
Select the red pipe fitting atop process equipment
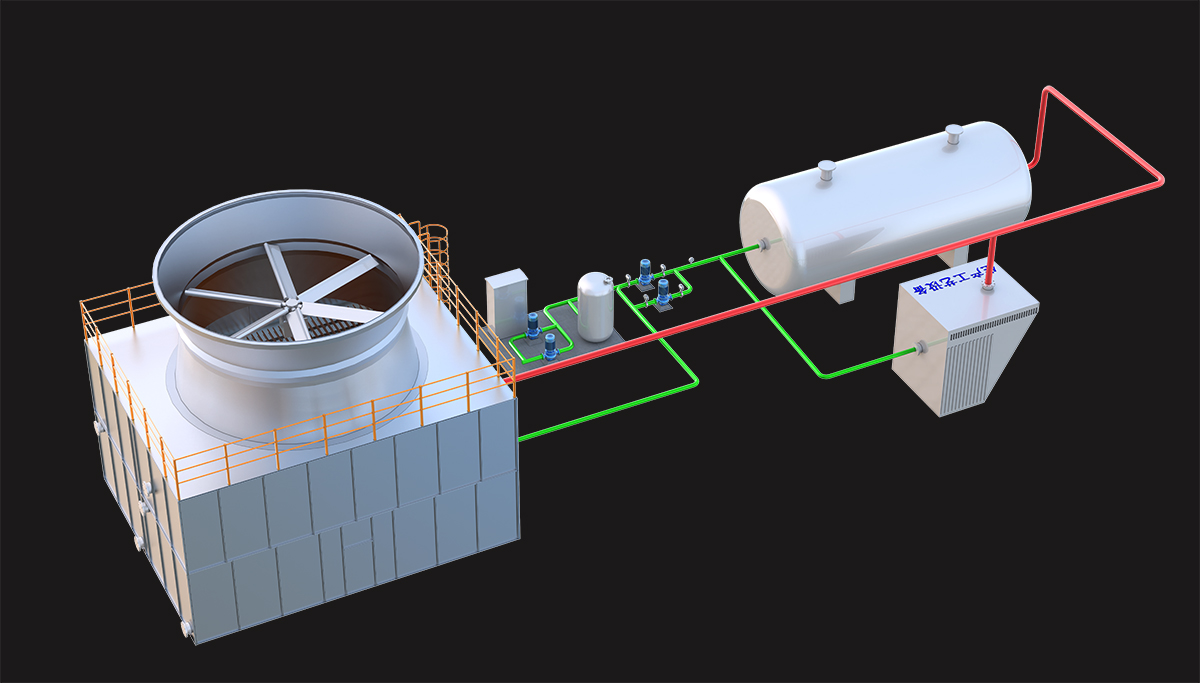click(989, 287)
